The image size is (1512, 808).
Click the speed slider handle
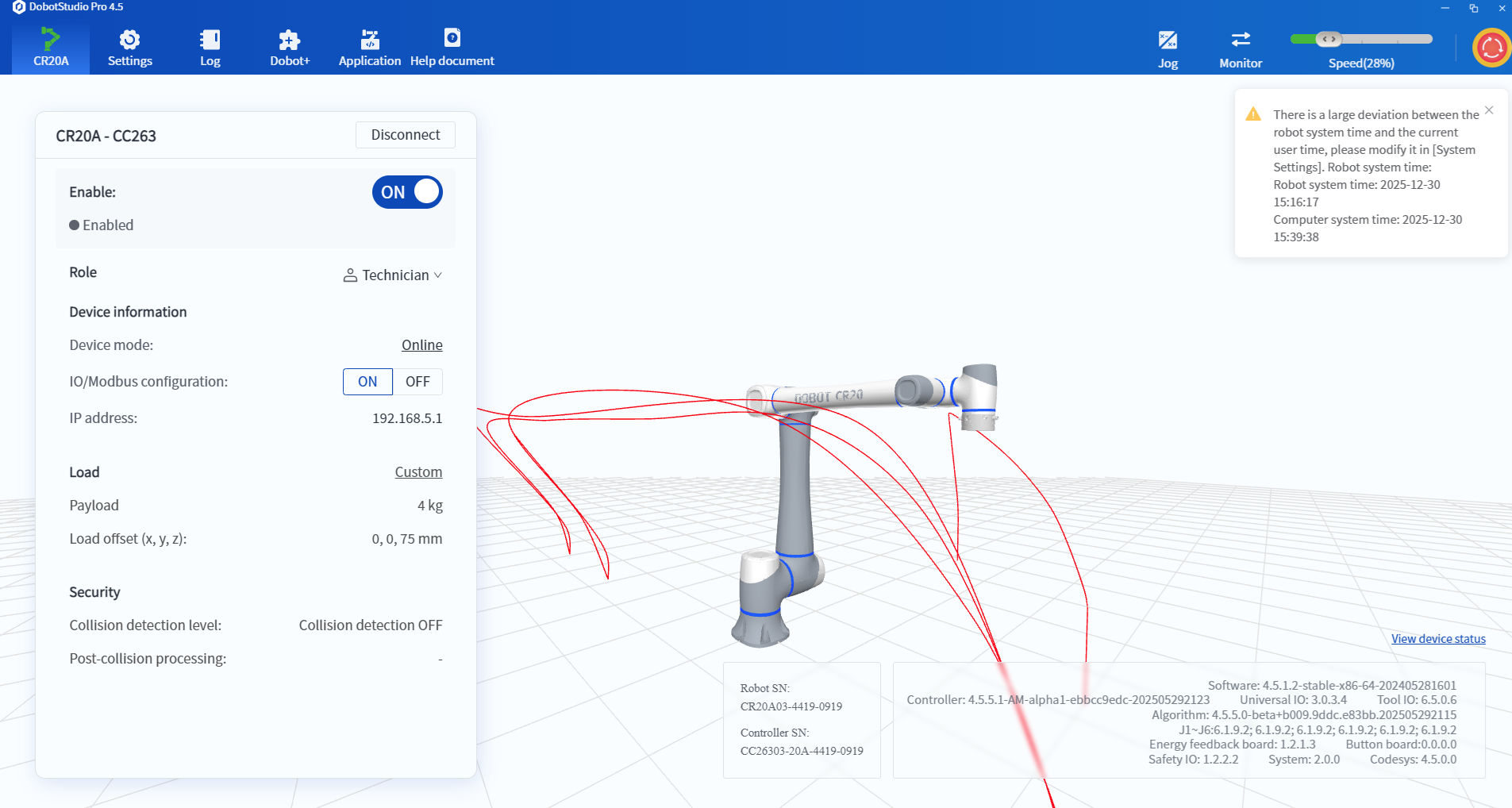[x=1329, y=39]
